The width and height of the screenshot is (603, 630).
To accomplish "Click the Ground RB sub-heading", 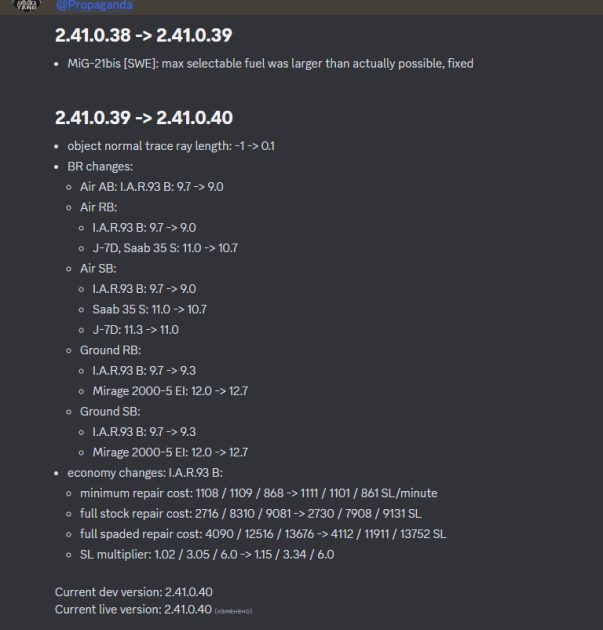I will pyautogui.click(x=110, y=350).
